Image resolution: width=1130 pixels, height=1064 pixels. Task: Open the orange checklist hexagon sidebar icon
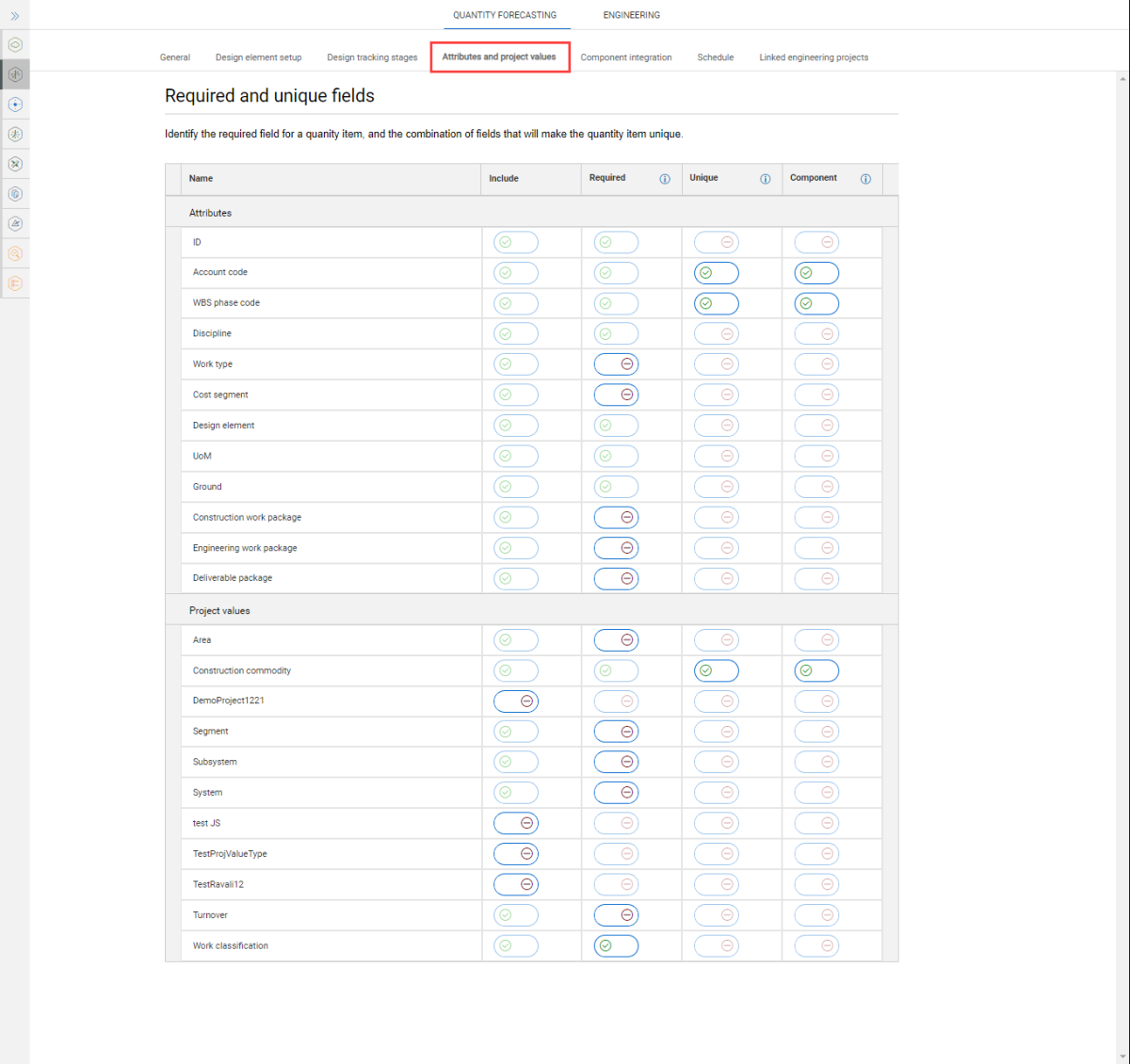click(x=15, y=283)
